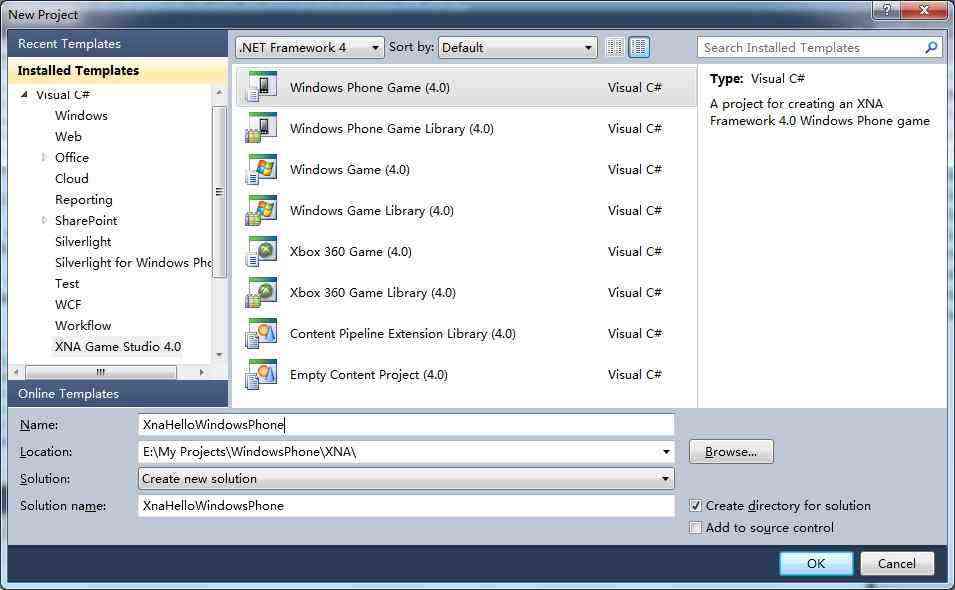Viewport: 955px width, 590px height.
Task: Click the Xbox 360 Game template icon
Action: (261, 251)
